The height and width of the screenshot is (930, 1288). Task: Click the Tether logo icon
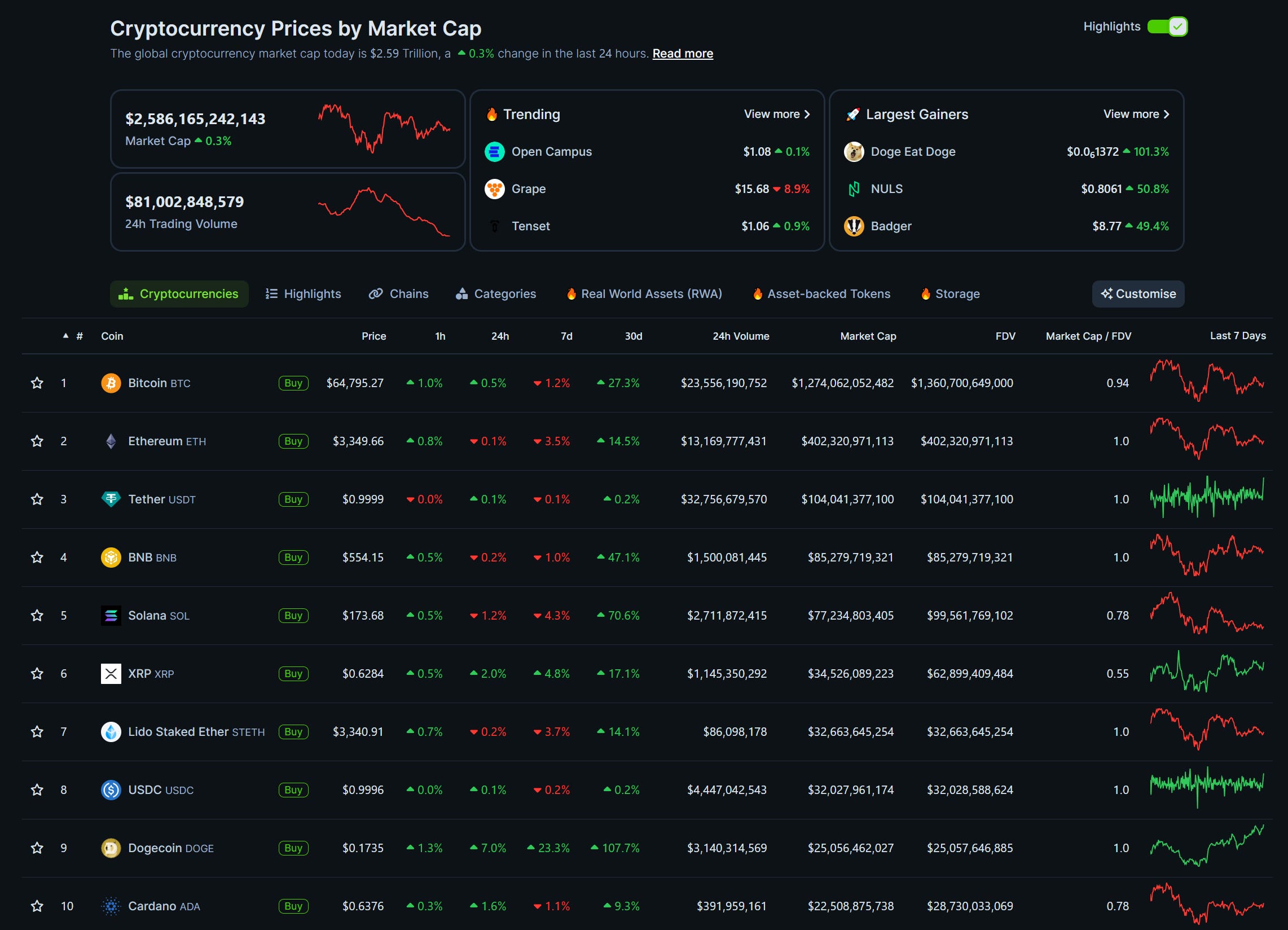(x=111, y=499)
